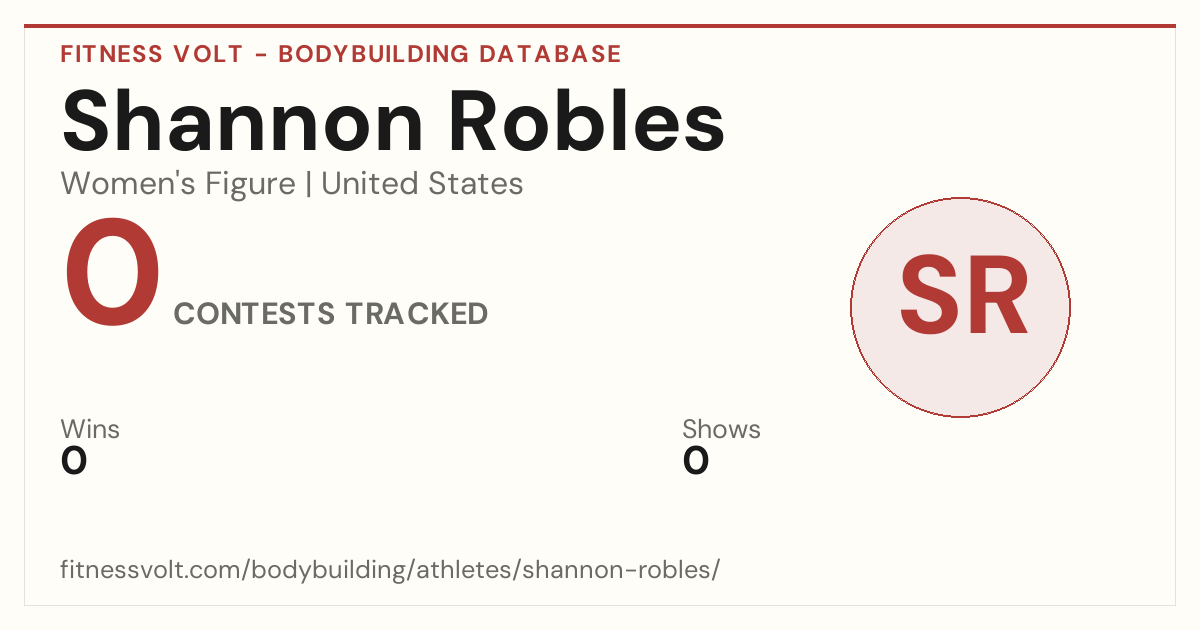Click the word CONTESTS beside the red zero

click(x=255, y=314)
